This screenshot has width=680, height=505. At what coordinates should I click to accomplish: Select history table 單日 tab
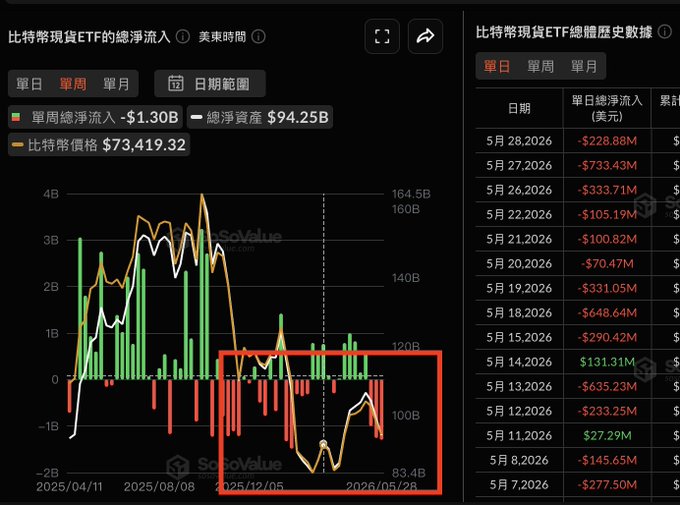[497, 66]
